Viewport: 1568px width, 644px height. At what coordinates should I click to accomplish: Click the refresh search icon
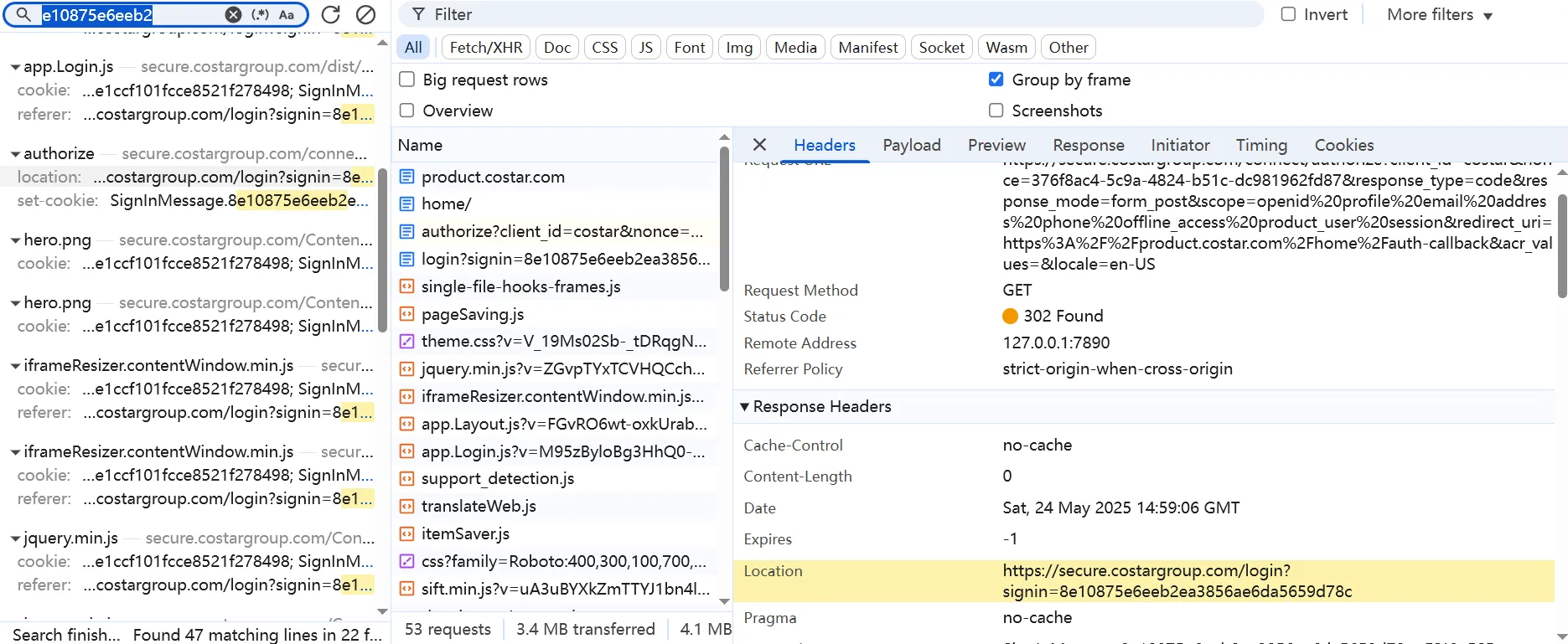tap(331, 14)
